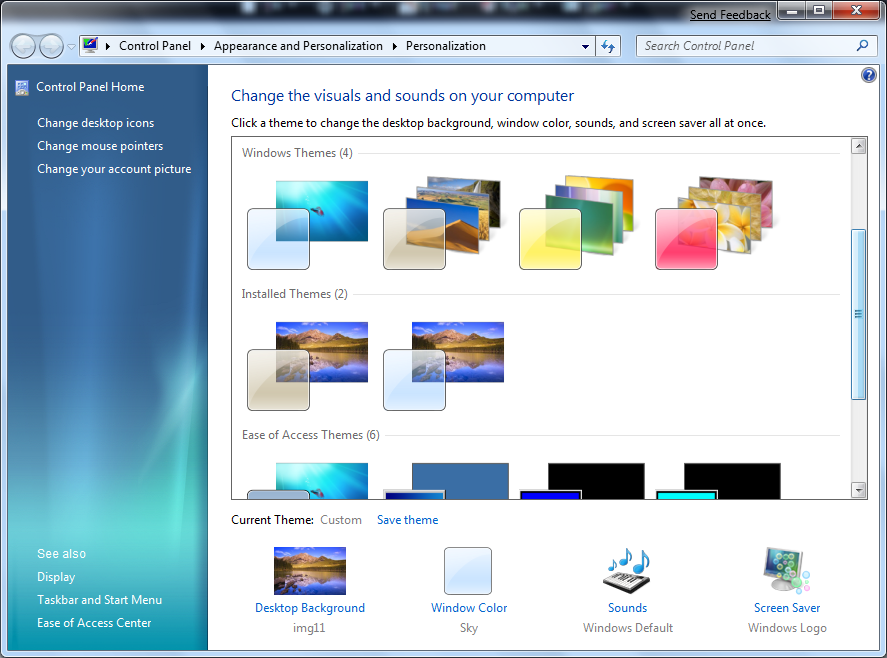Open Control Panel Home
This screenshot has width=887, height=658.
point(90,87)
